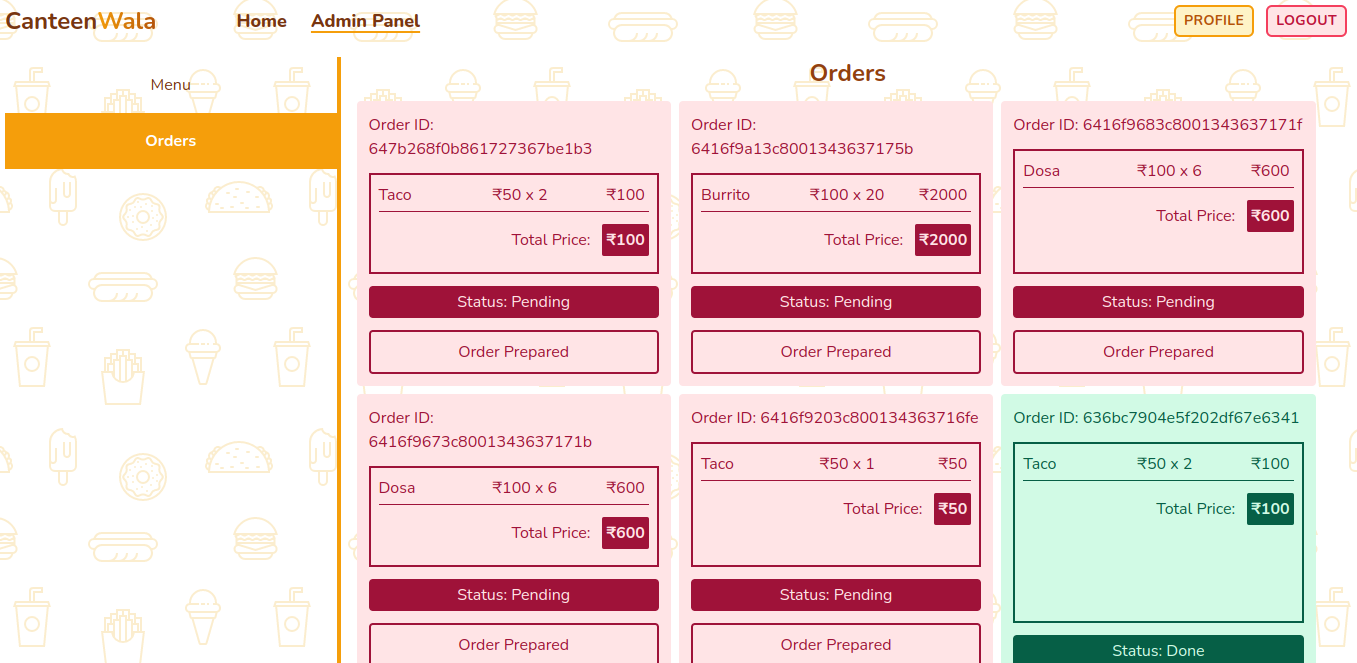The width and height of the screenshot is (1357, 663).
Task: Mark the Dosa order 6416f9673c8001343637171b prepared
Action: [x=513, y=645]
